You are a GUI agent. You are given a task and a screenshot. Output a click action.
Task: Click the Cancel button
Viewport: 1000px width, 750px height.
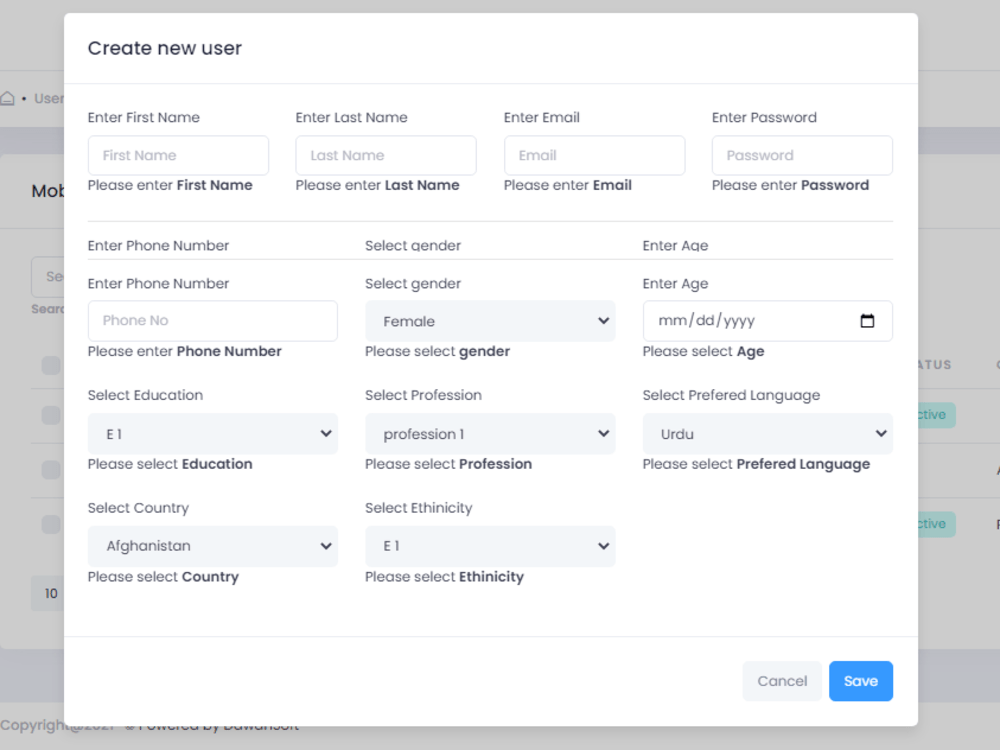[782, 681]
